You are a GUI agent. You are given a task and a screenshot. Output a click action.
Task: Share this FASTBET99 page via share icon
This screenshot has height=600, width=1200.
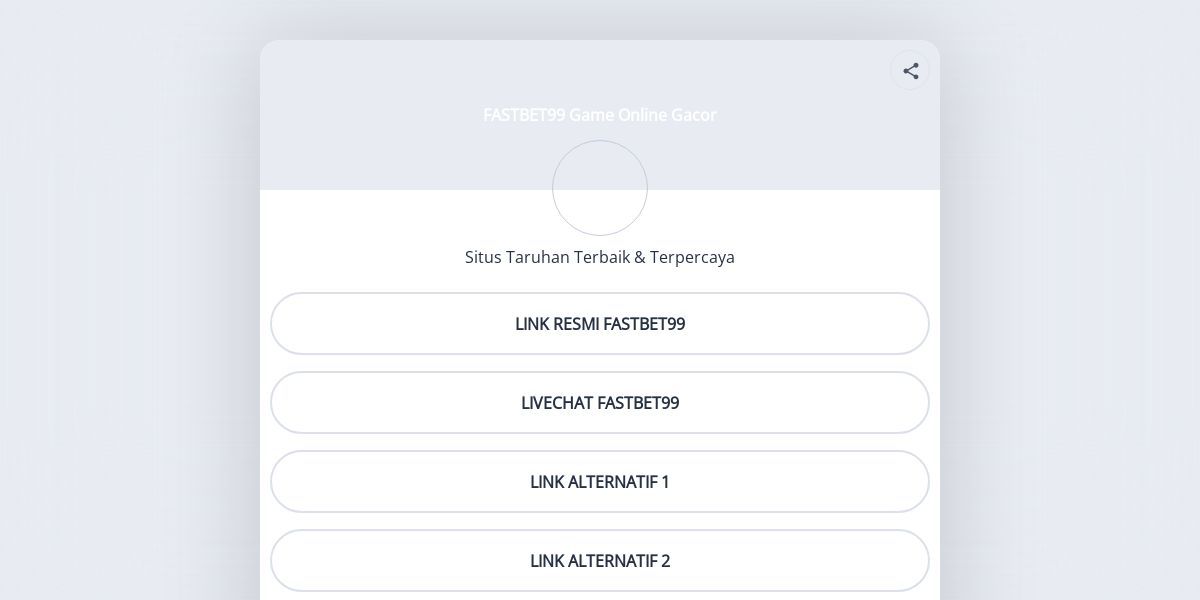coord(910,71)
